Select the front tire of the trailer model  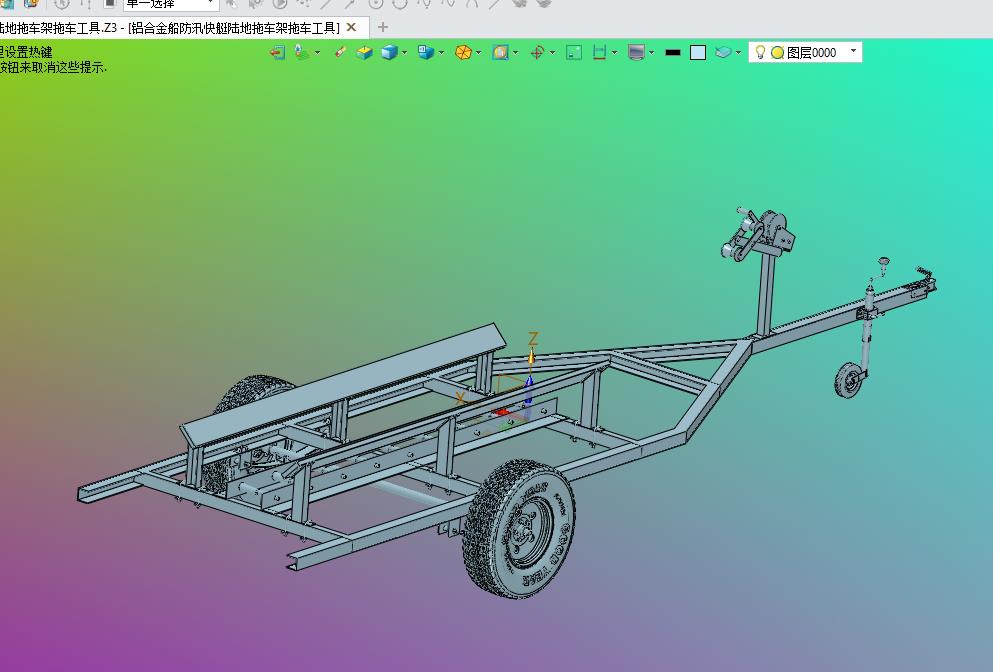519,529
